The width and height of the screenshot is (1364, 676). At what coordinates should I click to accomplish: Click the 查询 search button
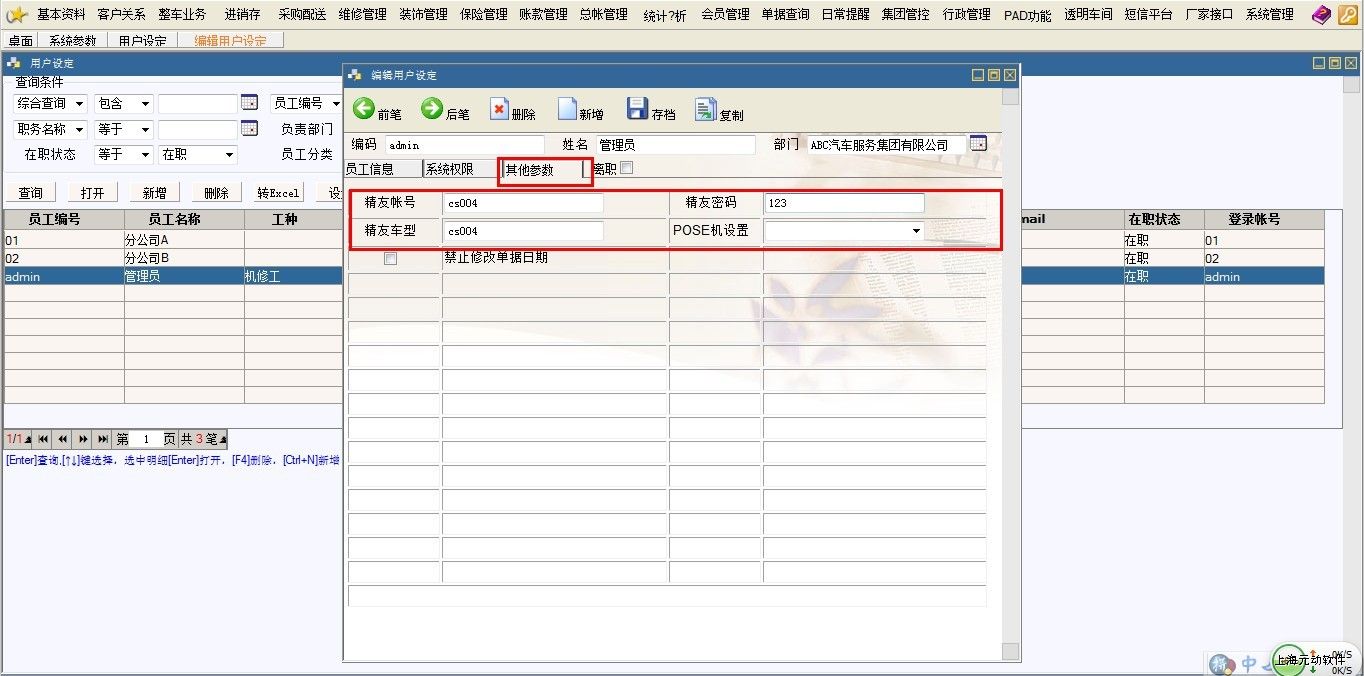tap(30, 193)
